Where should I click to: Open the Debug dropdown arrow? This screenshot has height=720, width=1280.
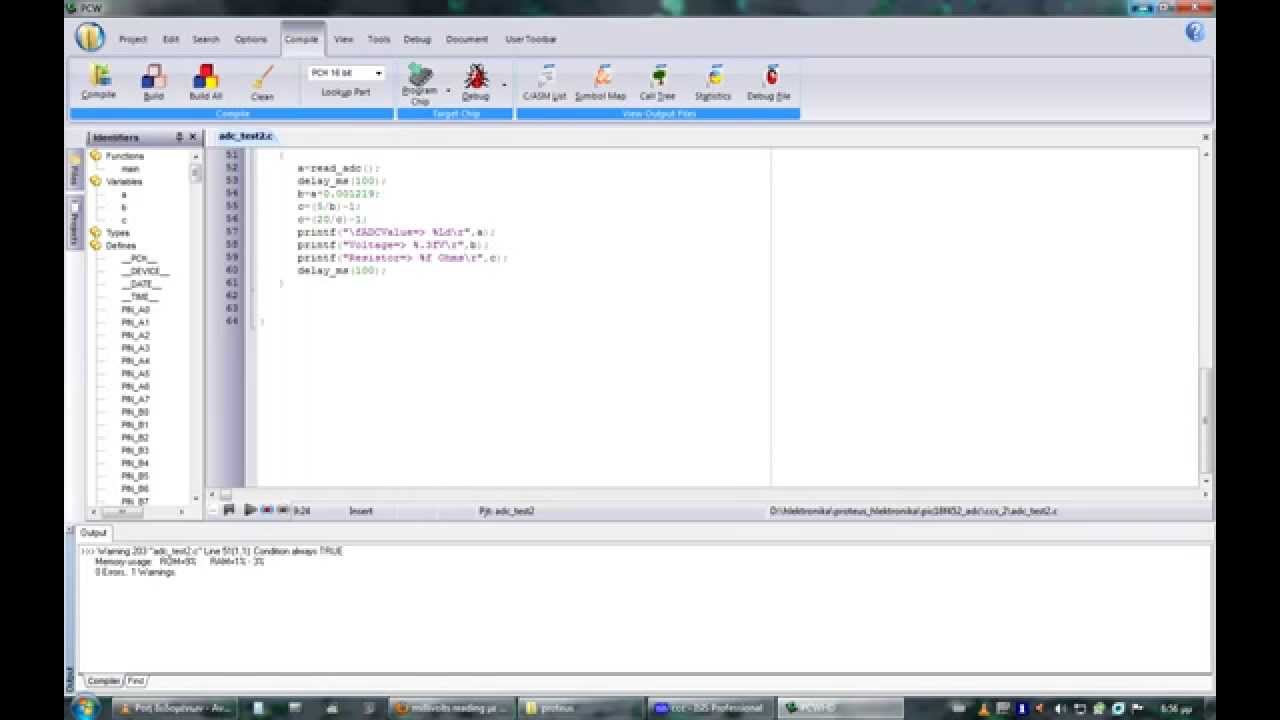click(x=504, y=86)
